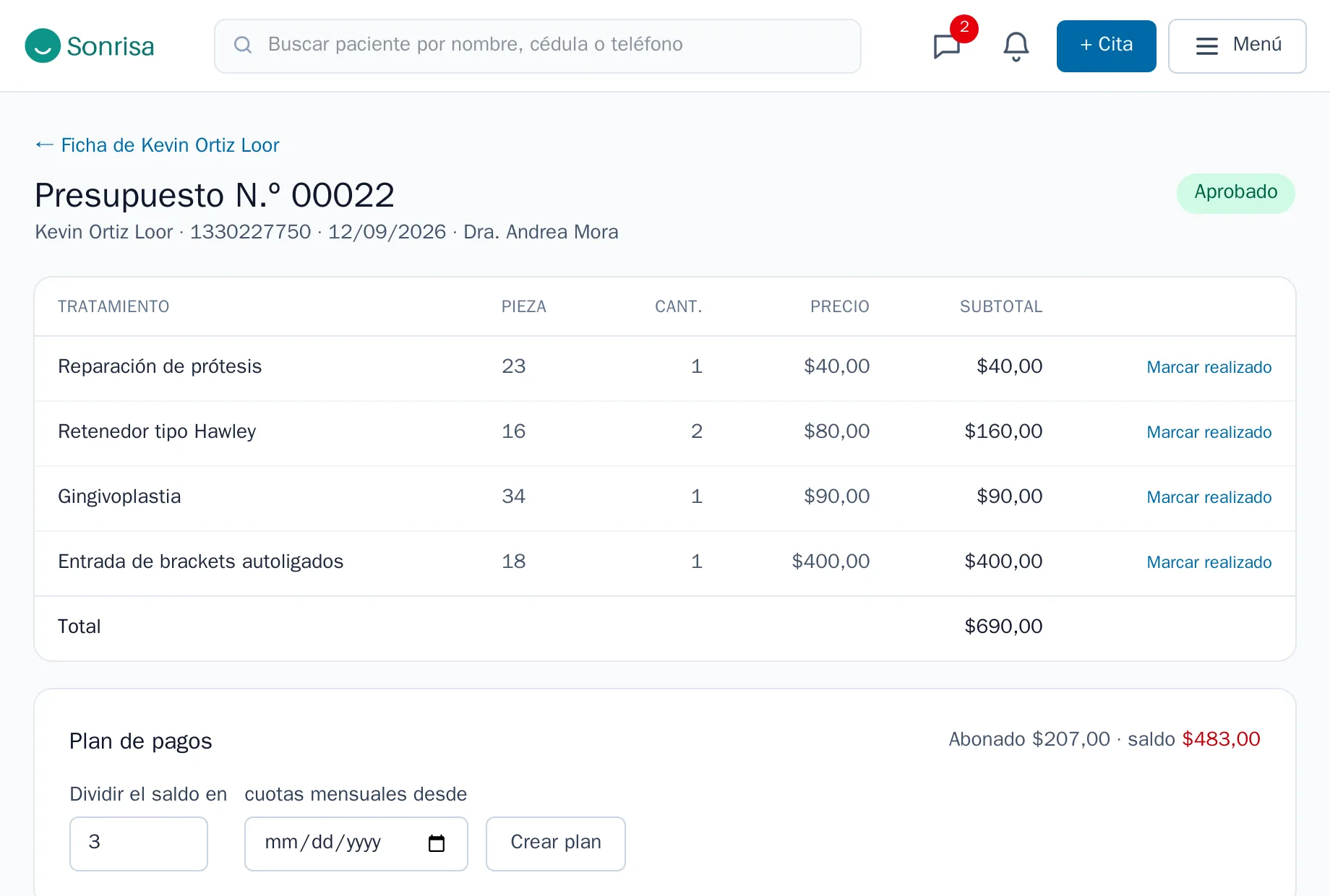The height and width of the screenshot is (896, 1330).
Task: Select the Entrada de brackets autoligados text
Action: click(x=200, y=561)
